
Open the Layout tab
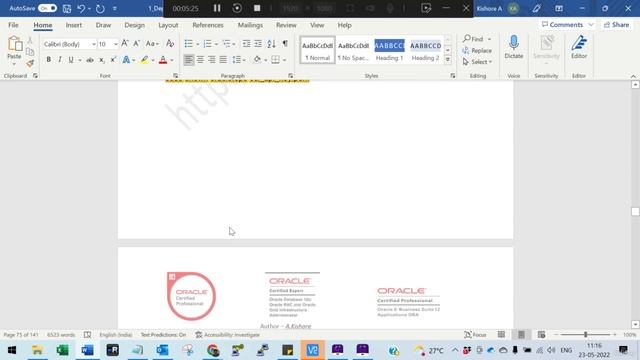point(168,25)
